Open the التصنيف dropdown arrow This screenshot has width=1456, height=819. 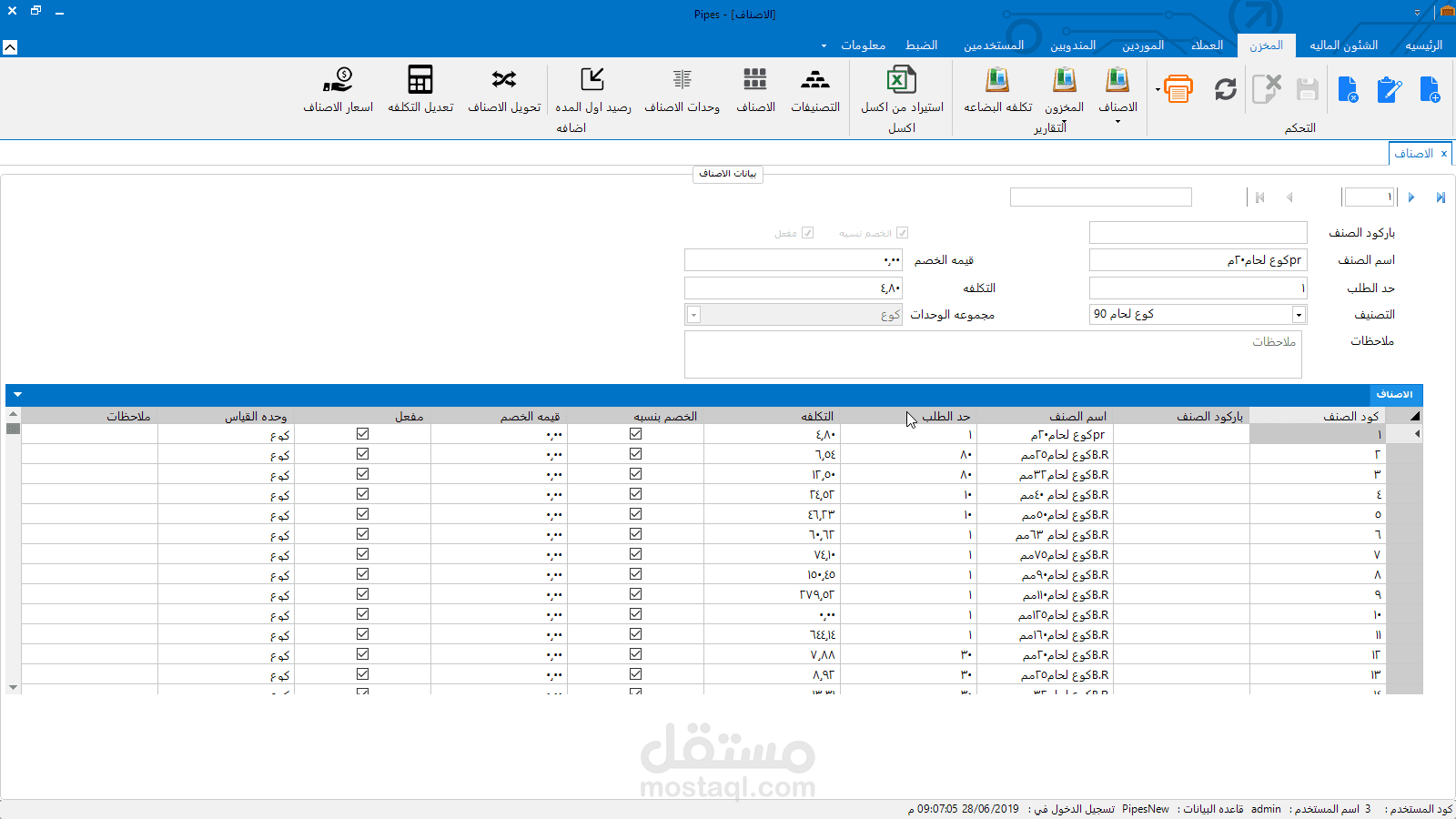click(x=1299, y=315)
